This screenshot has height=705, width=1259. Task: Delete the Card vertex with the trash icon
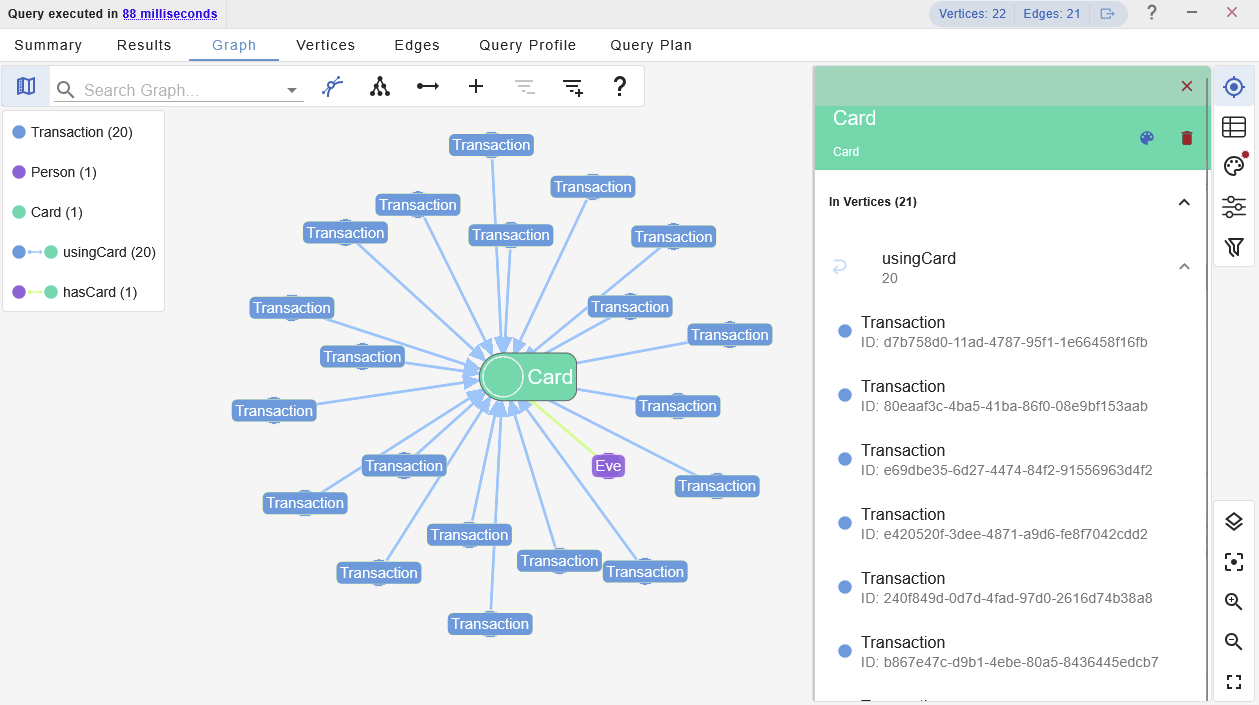[1187, 138]
